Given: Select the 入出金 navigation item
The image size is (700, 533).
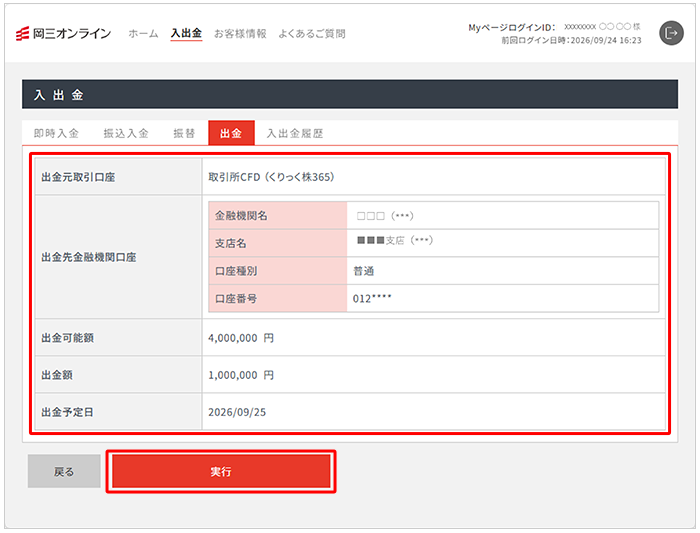Looking at the screenshot, I should click(186, 33).
